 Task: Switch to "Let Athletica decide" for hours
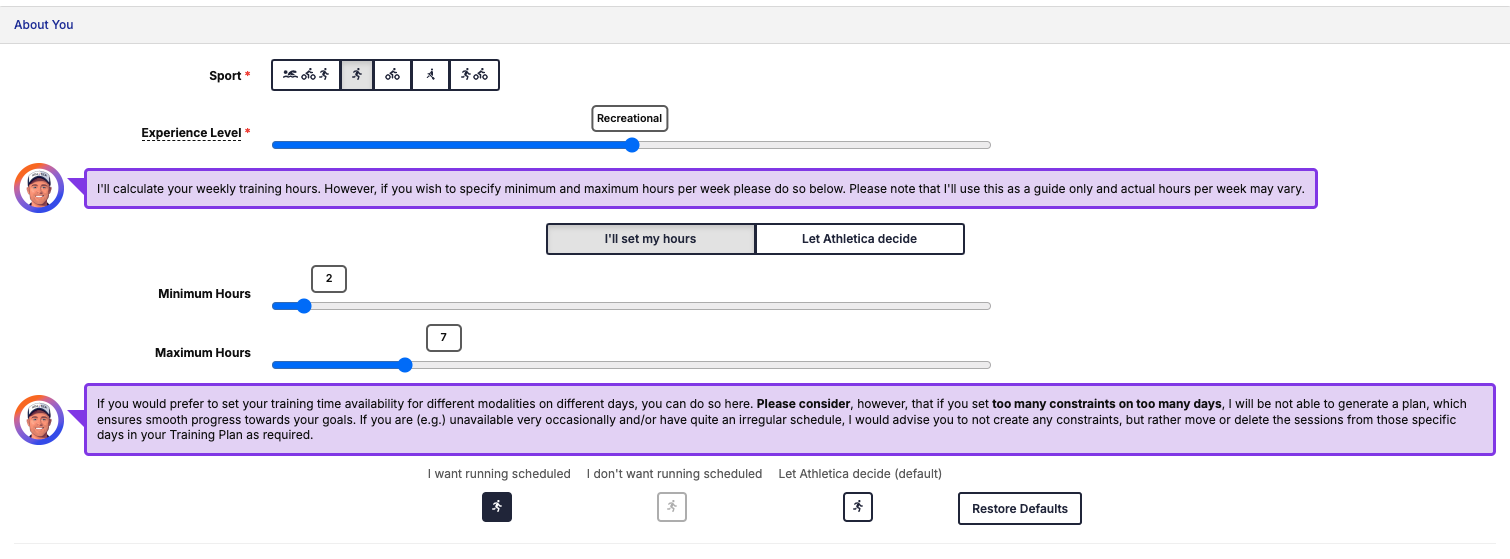point(859,239)
